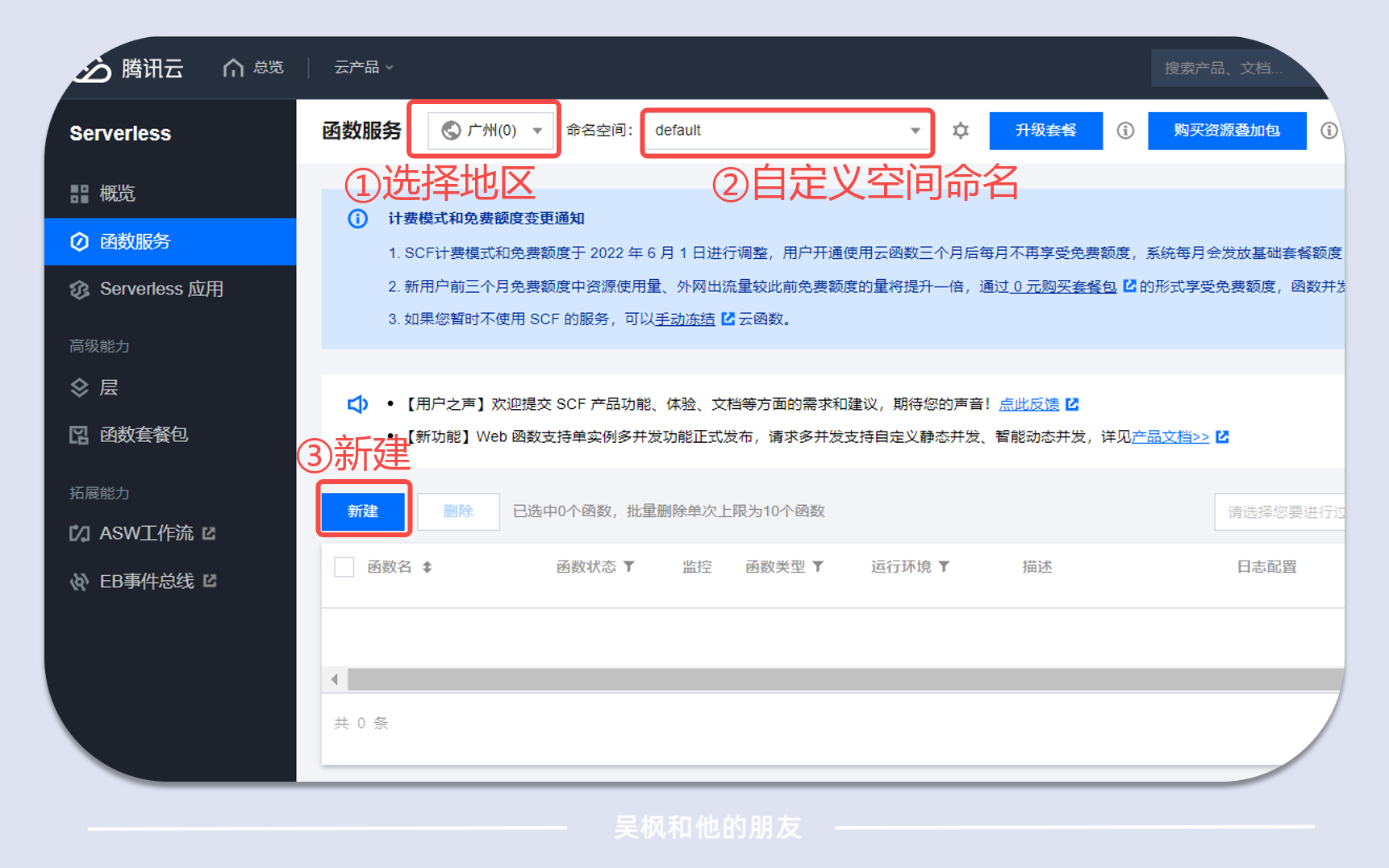Toggle the select-all functions checkbox

(x=344, y=567)
